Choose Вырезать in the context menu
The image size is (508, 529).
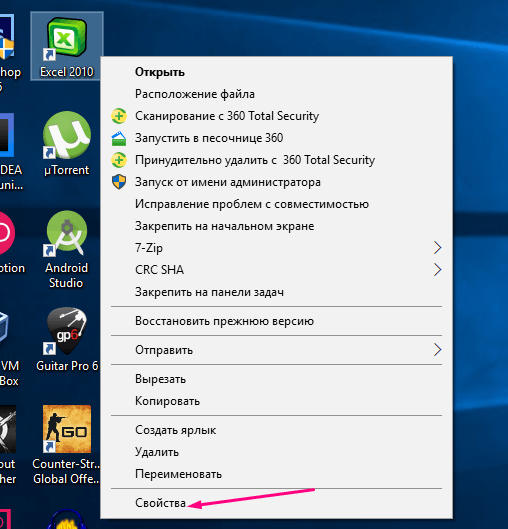pos(276,379)
